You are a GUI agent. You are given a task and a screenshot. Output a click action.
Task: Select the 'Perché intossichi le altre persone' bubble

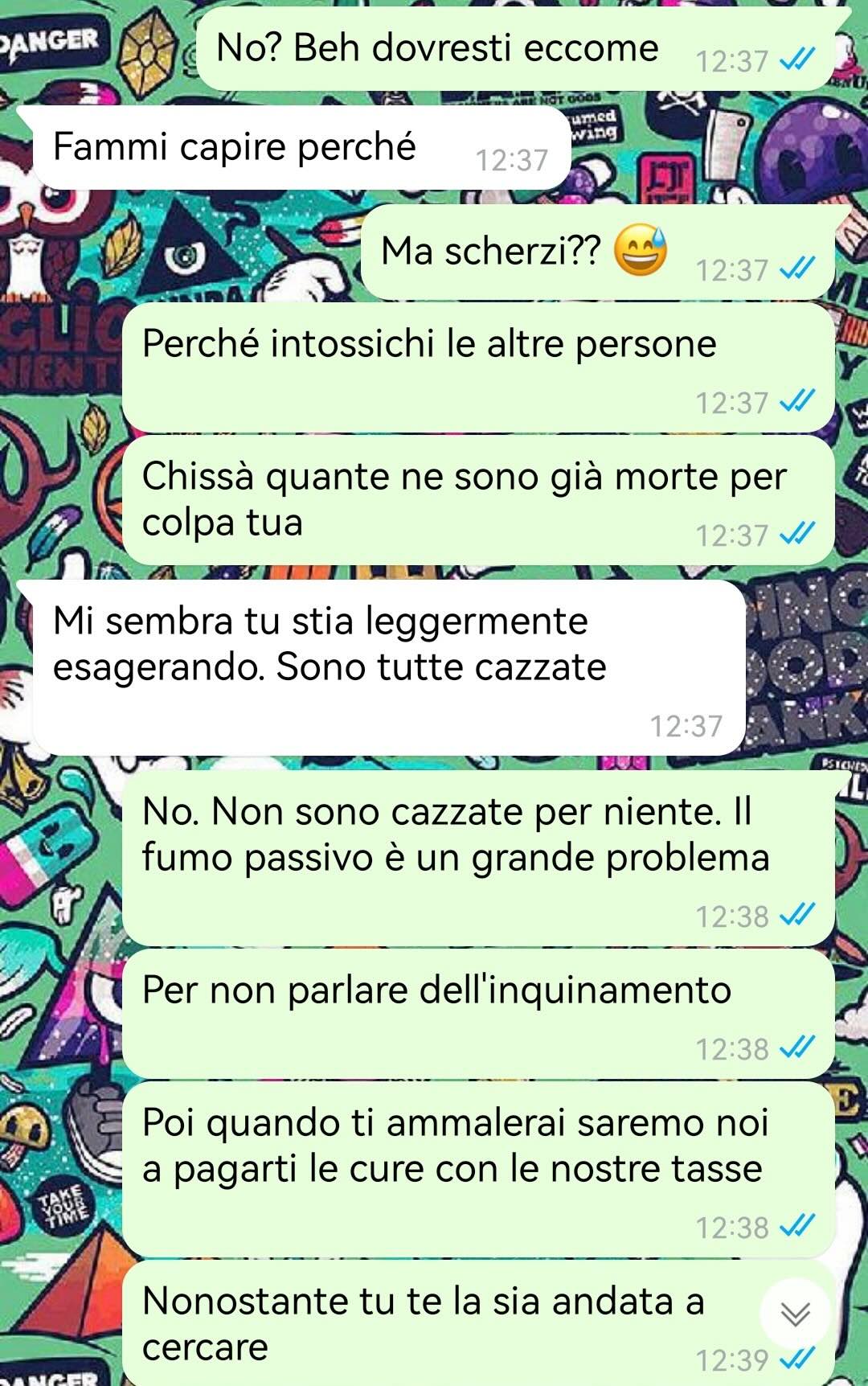tap(478, 367)
